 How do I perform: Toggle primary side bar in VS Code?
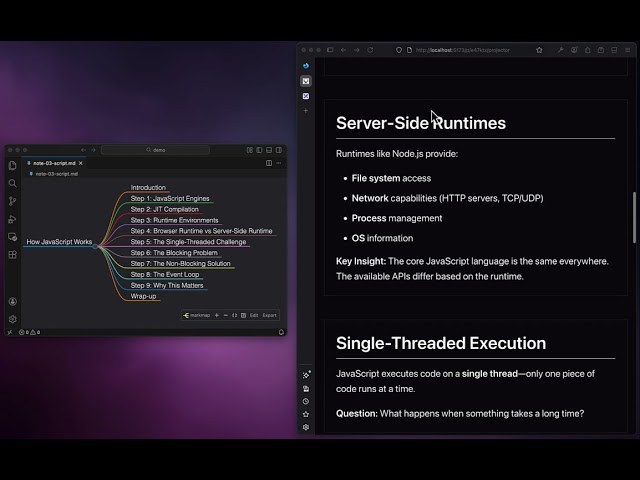click(259, 150)
